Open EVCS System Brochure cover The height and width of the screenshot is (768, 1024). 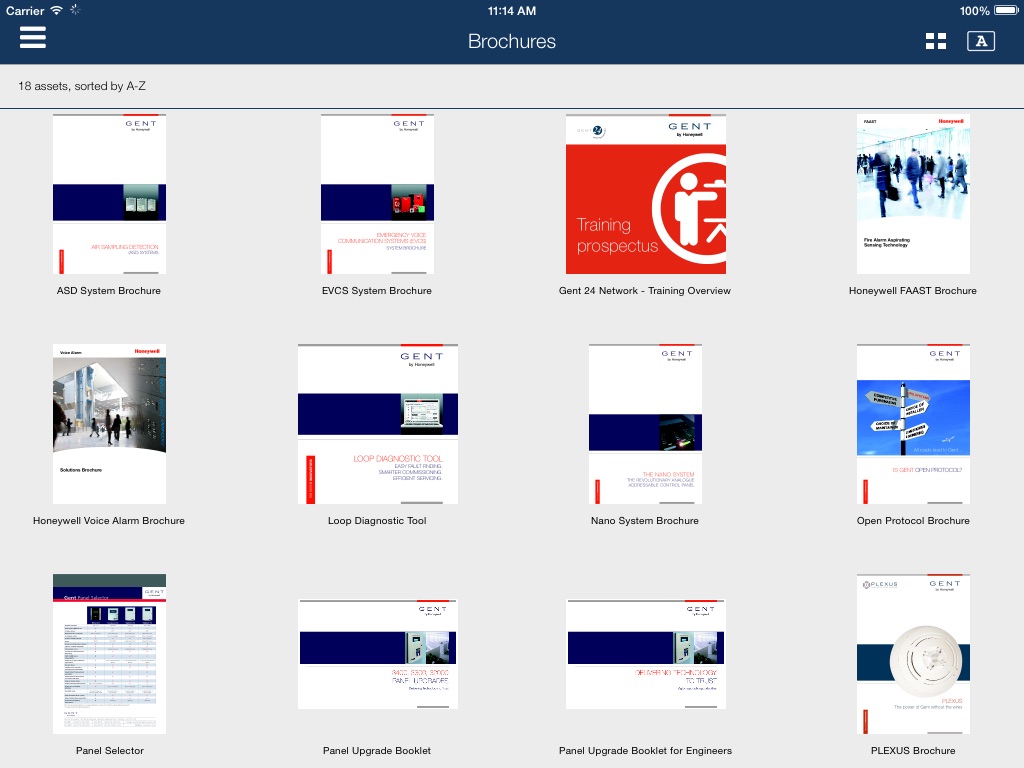click(x=377, y=194)
